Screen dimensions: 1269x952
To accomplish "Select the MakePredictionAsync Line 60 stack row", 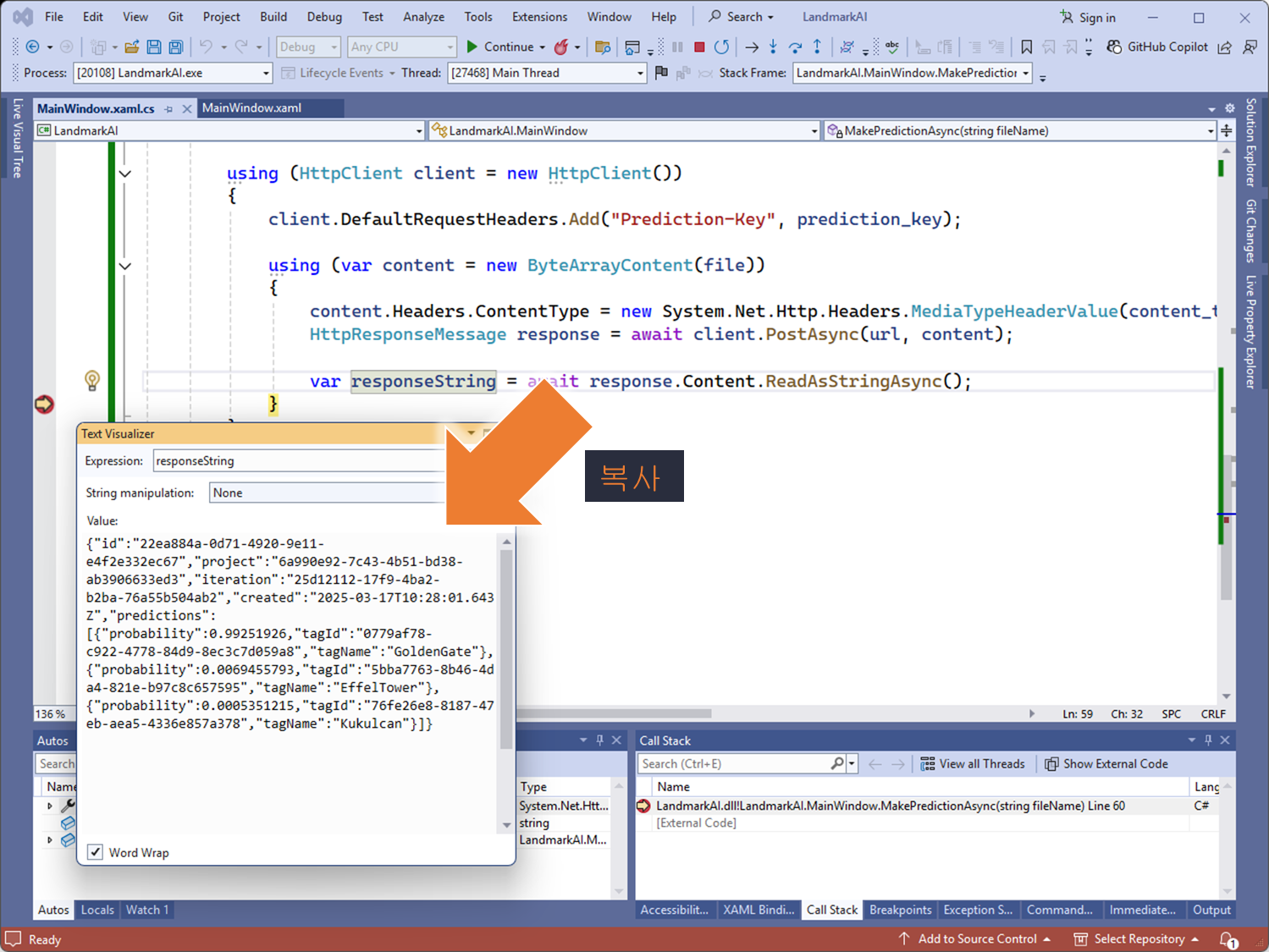I will (890, 806).
